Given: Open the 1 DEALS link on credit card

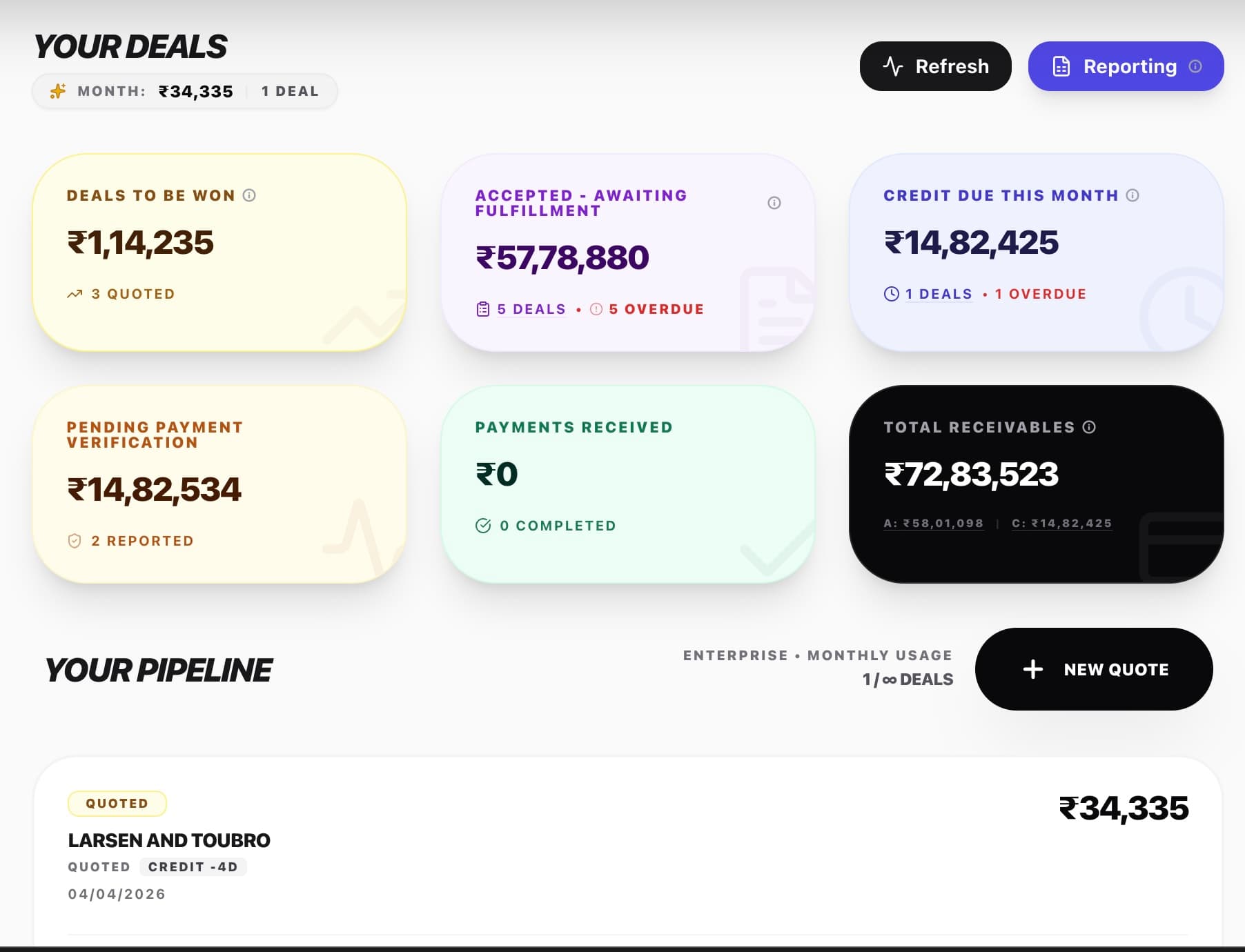Looking at the screenshot, I should (x=938, y=293).
